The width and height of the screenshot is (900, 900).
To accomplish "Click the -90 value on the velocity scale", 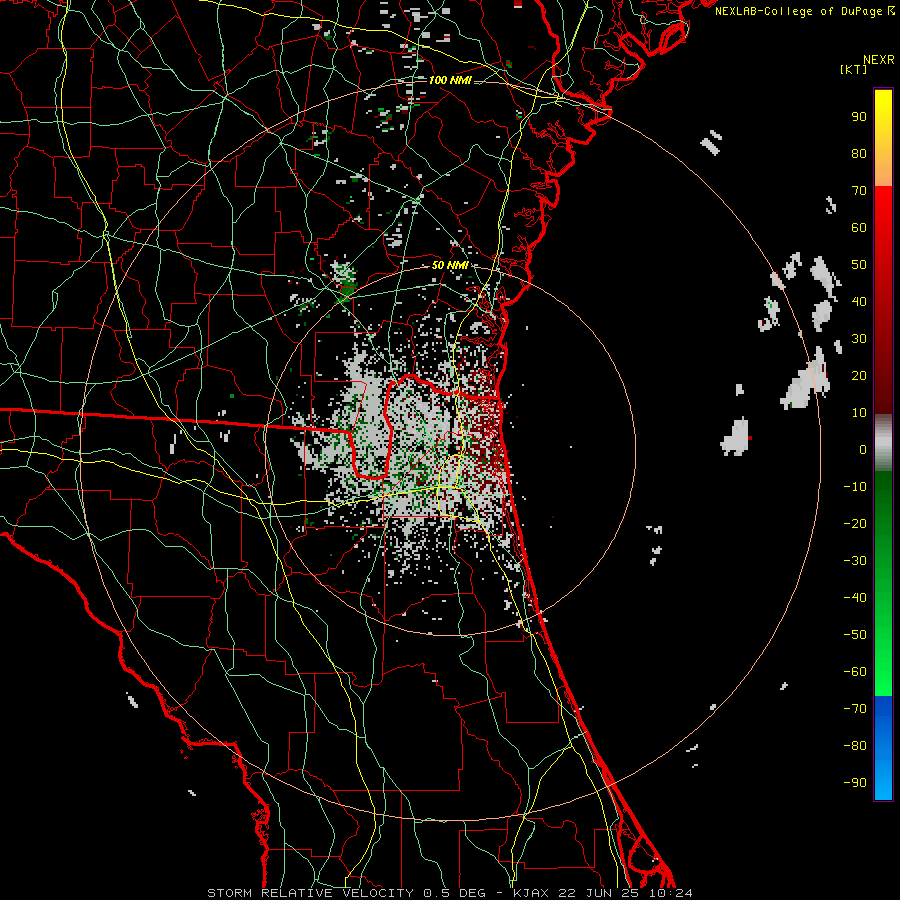I will (855, 783).
